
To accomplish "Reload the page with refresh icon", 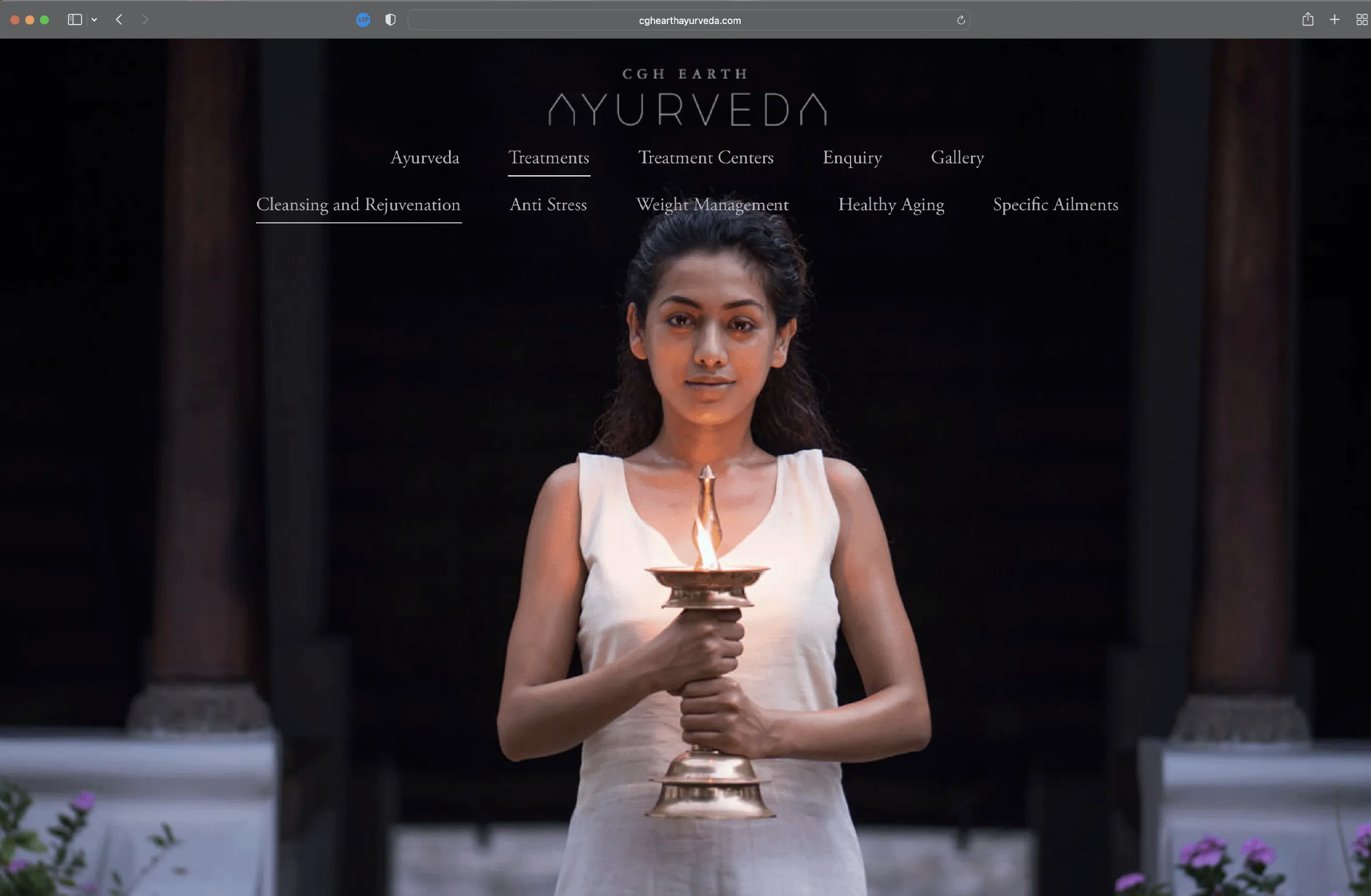I will click(x=961, y=20).
